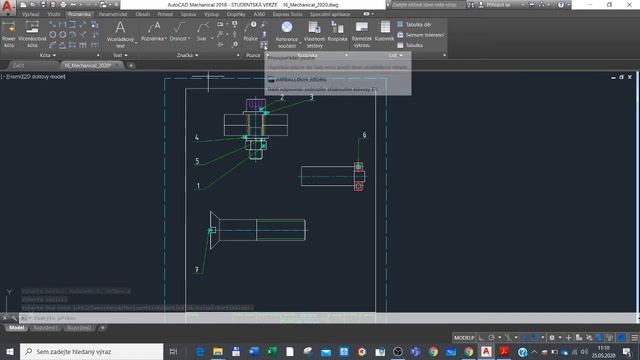This screenshot has height=360, width=640.
Task: Open the Víceřádkový text dropdown arrow
Action: 136,42
